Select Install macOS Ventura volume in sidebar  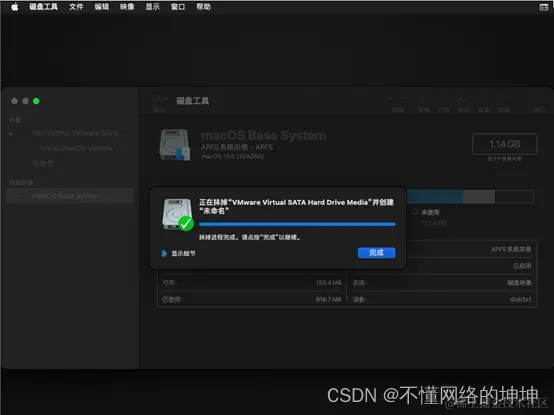coord(77,148)
